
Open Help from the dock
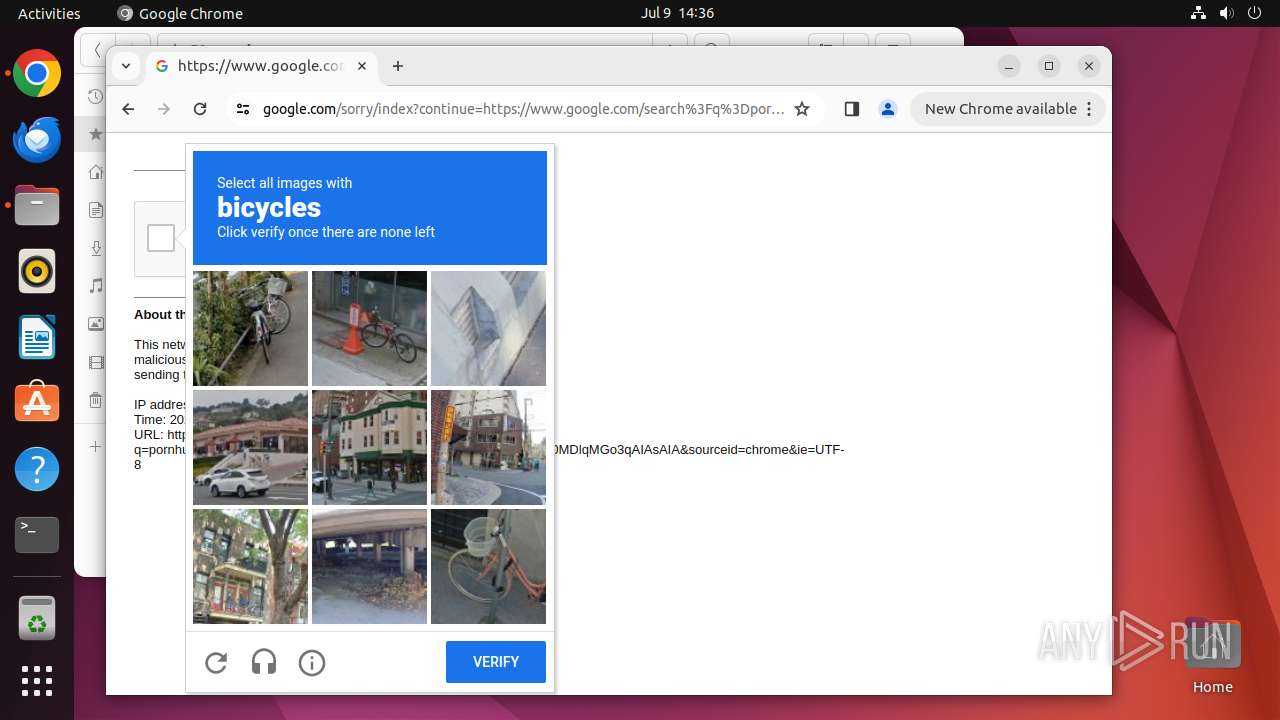[x=37, y=469]
